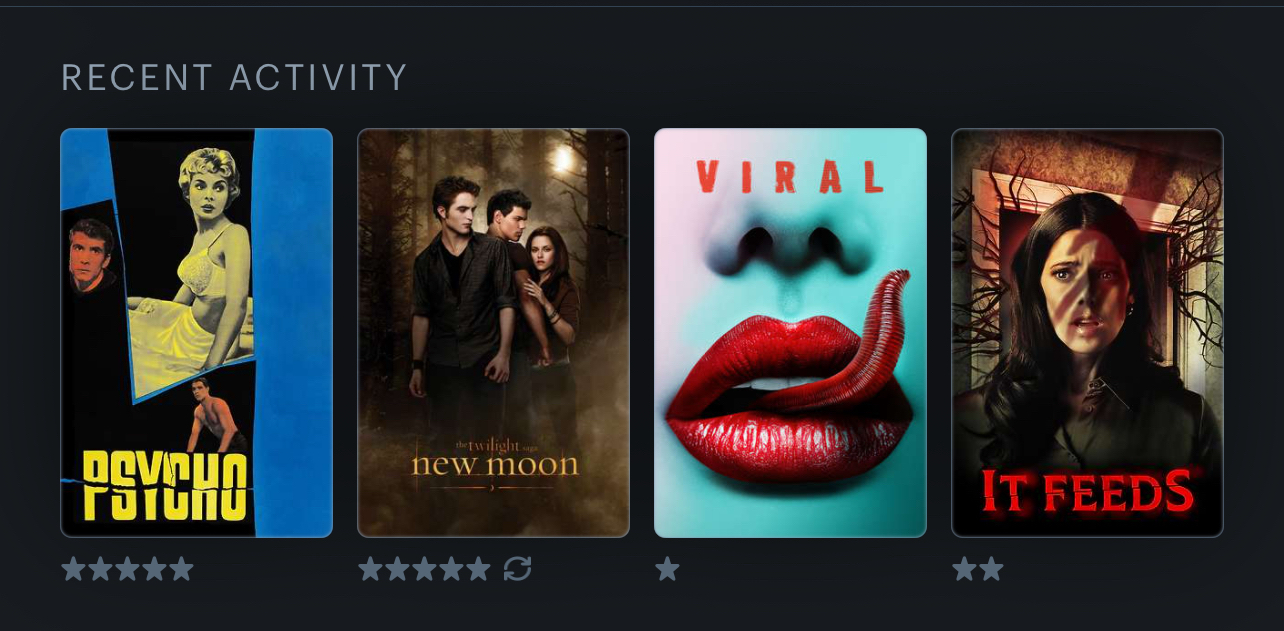Click the glowing red IT FEEDS lettering
Viewport: 1284px width, 631px height.
point(1087,491)
